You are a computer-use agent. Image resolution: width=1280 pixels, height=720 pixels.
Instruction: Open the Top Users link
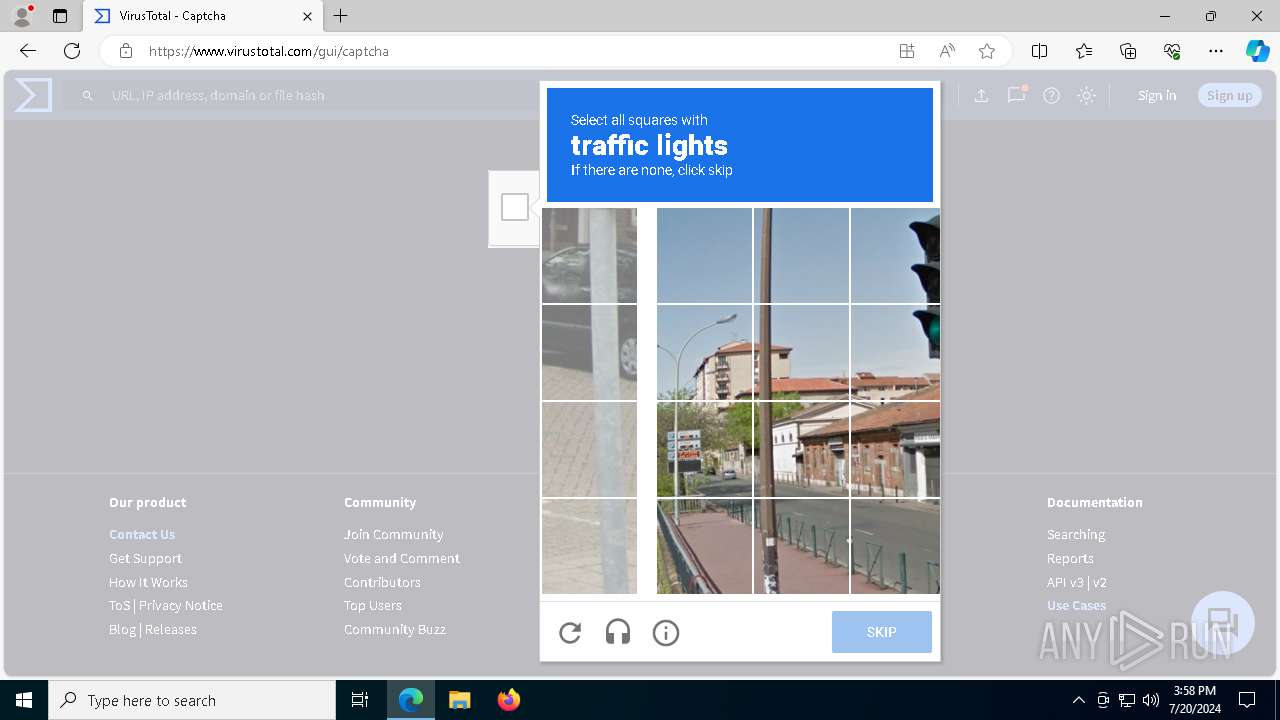coord(373,605)
